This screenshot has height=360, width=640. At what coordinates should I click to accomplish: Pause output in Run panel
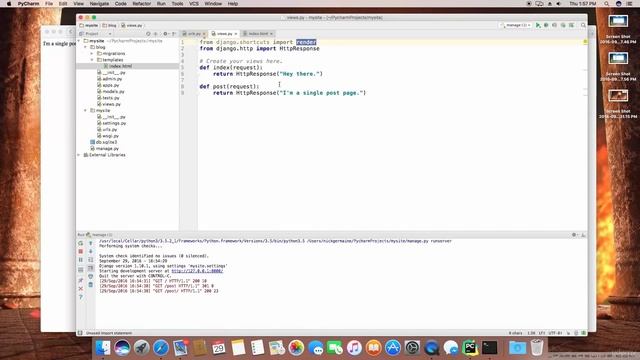click(x=81, y=260)
